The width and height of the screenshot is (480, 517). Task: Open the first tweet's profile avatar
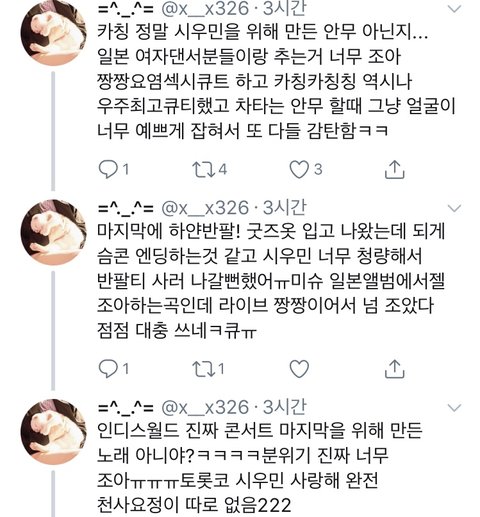click(53, 33)
